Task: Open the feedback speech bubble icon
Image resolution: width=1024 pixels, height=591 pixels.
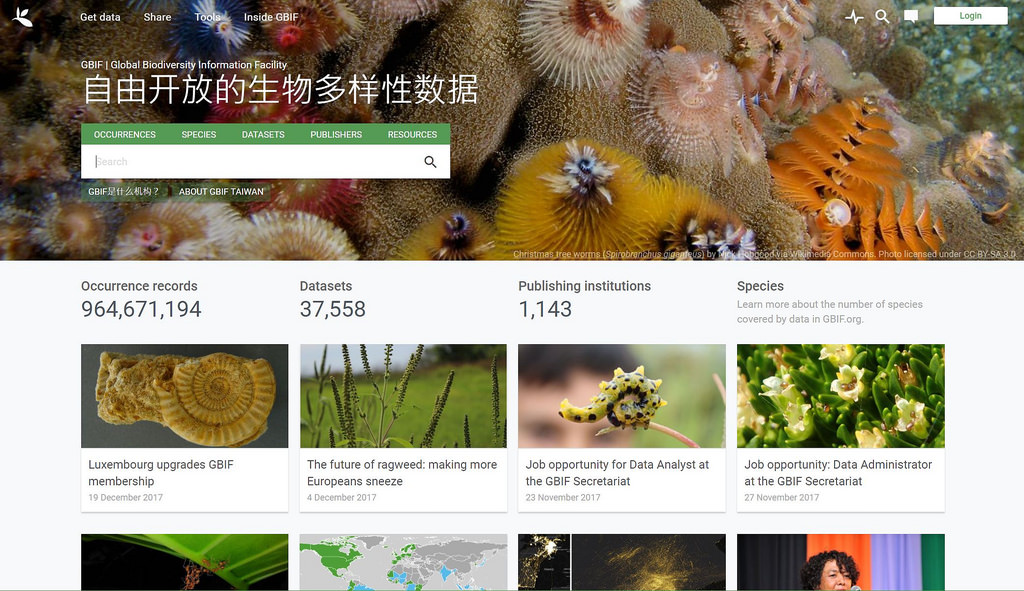Action: point(910,17)
